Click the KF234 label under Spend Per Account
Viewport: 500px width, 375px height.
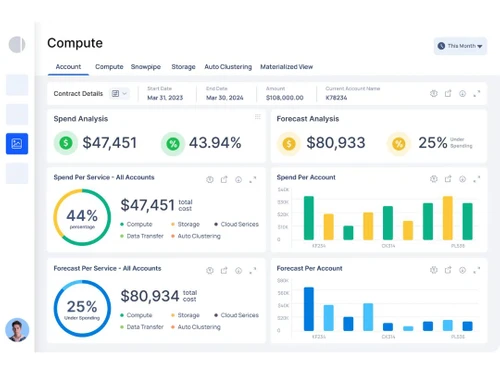[319, 246]
